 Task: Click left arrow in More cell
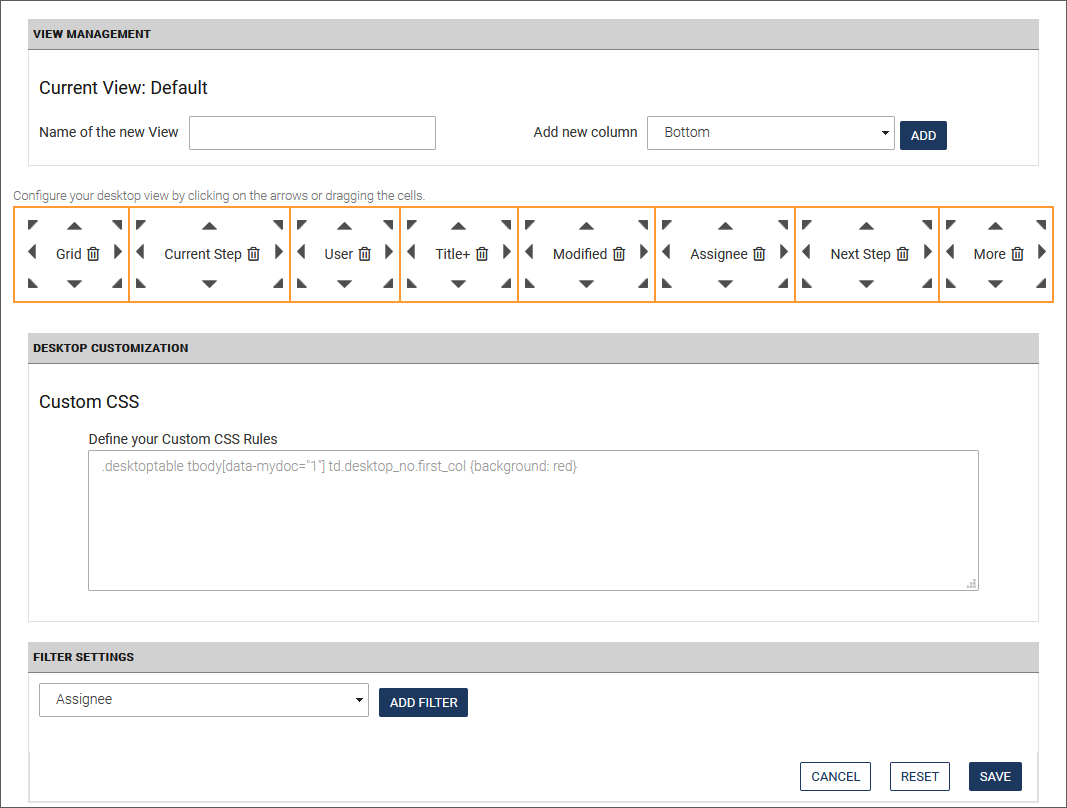951,252
